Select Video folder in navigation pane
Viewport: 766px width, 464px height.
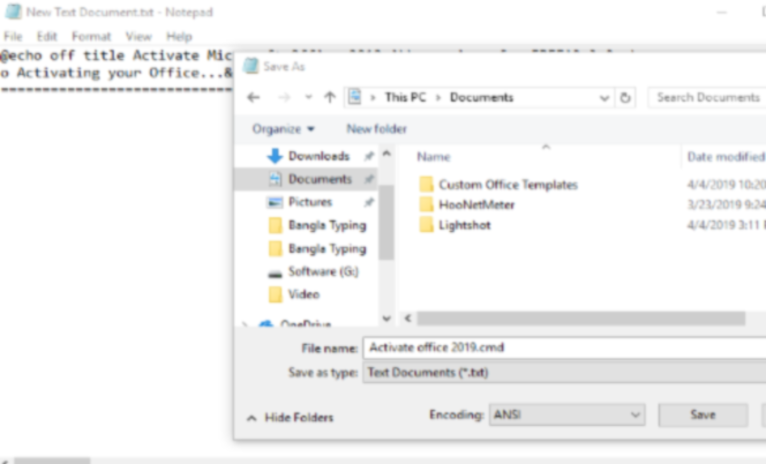click(x=303, y=295)
